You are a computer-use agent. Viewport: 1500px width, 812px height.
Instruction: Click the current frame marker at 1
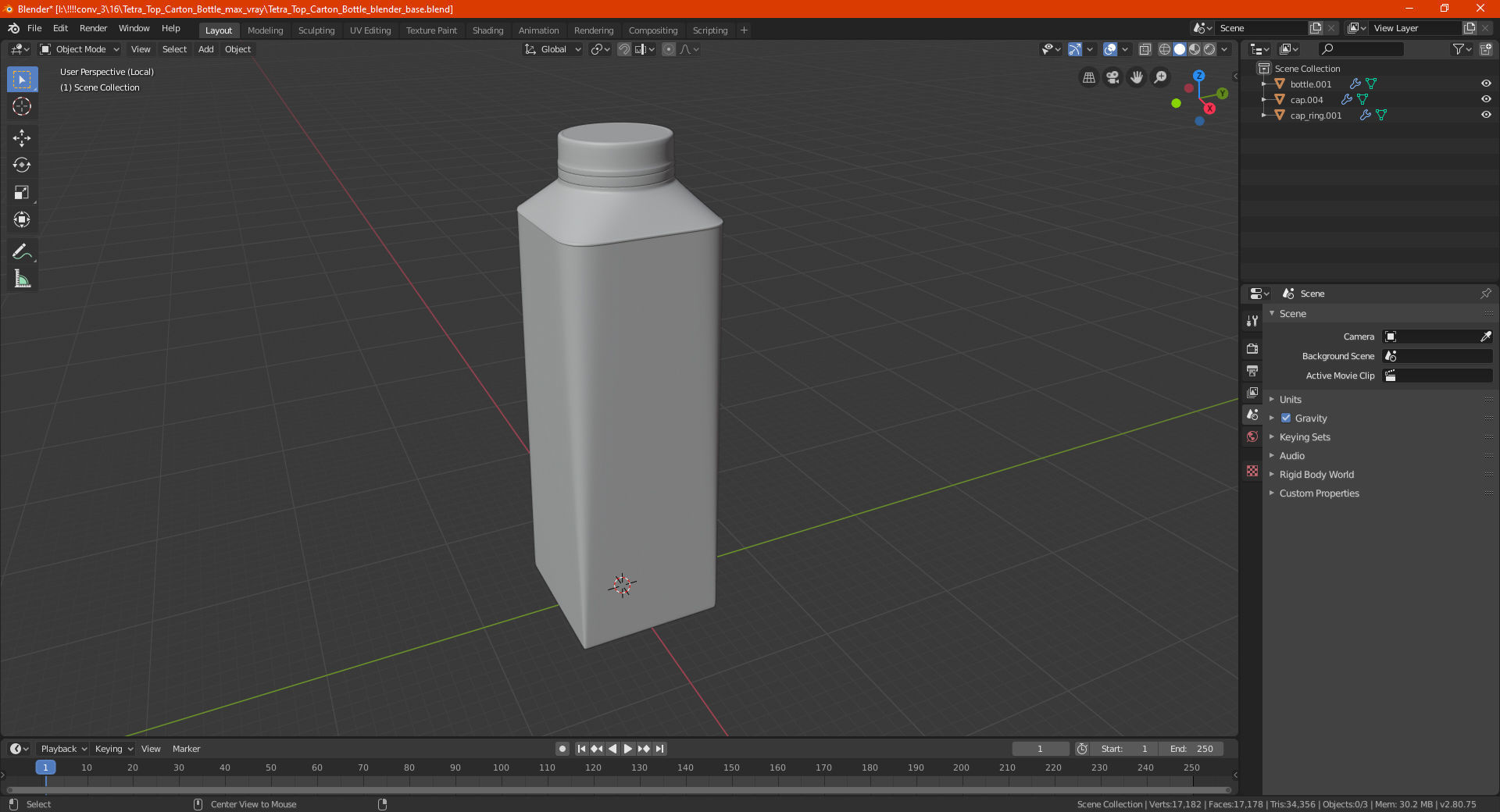pos(45,767)
